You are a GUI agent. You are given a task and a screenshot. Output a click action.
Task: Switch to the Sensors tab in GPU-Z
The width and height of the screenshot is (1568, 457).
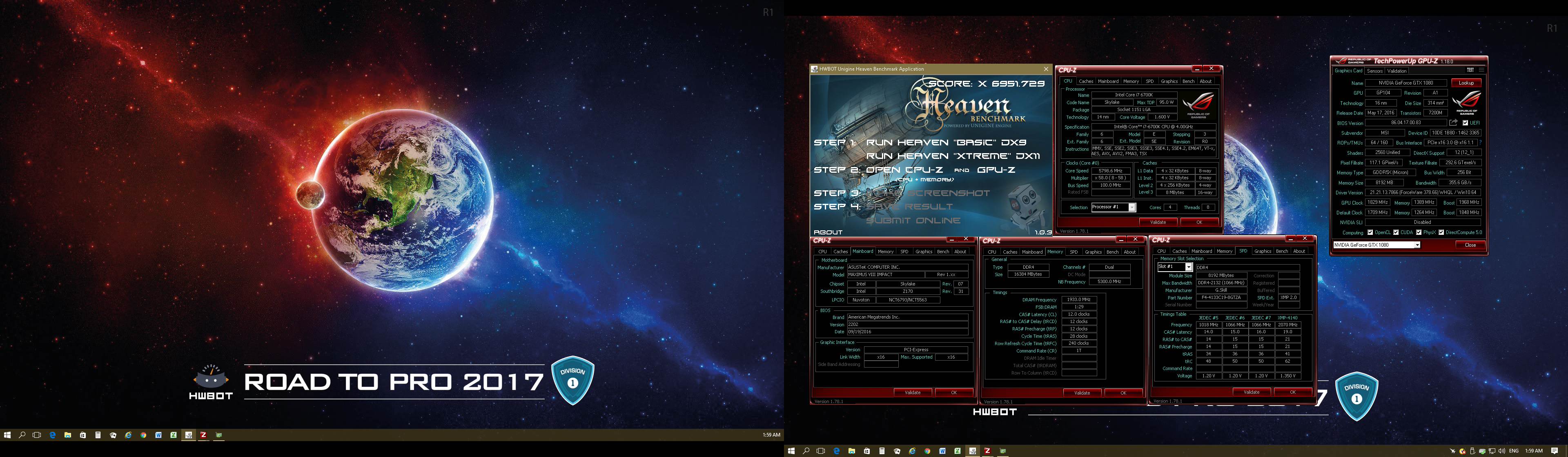point(1375,71)
